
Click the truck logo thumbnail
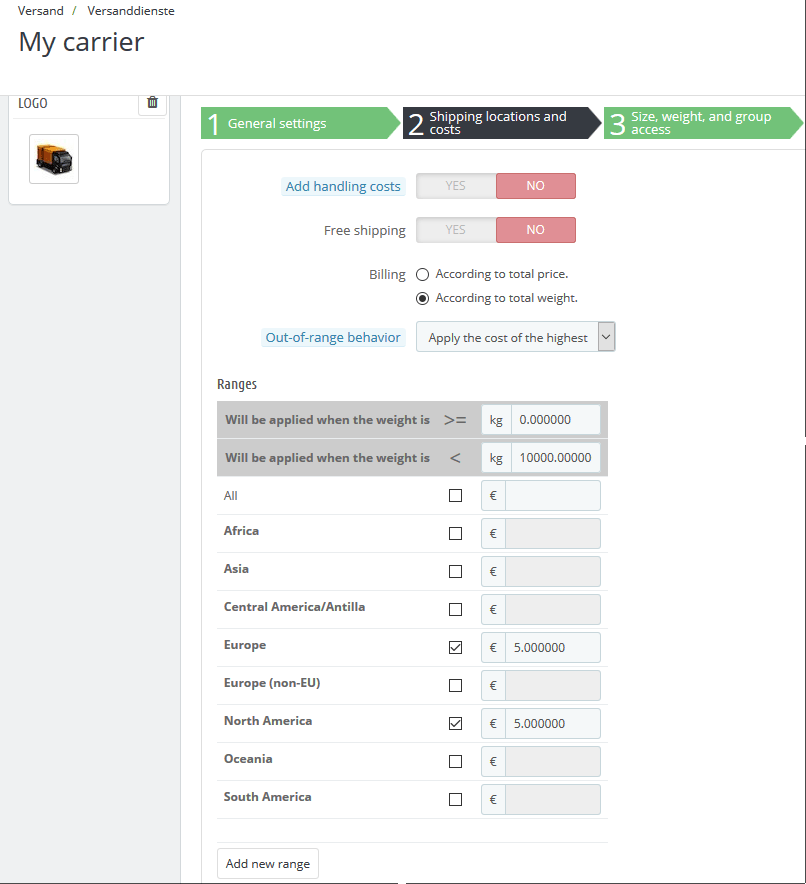(54, 159)
